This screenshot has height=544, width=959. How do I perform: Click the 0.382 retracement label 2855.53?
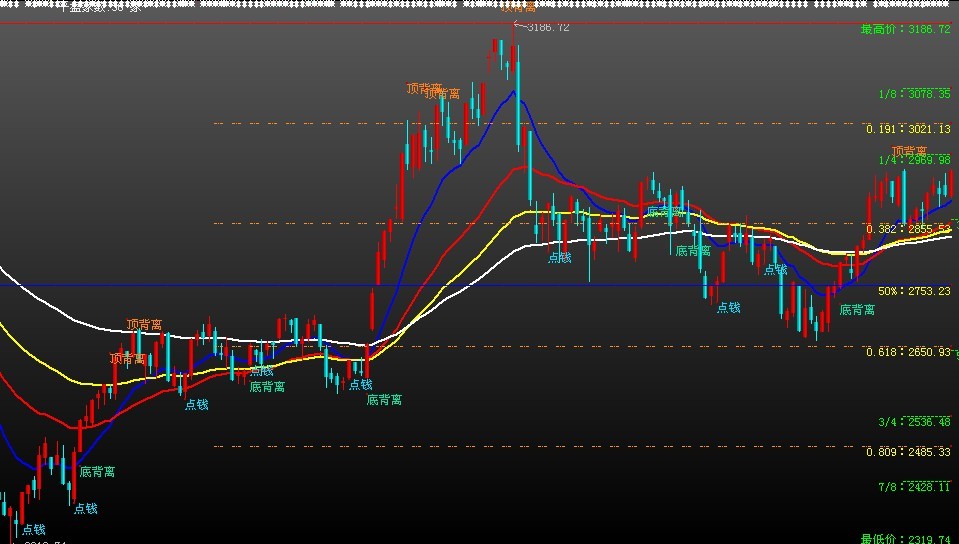click(908, 229)
